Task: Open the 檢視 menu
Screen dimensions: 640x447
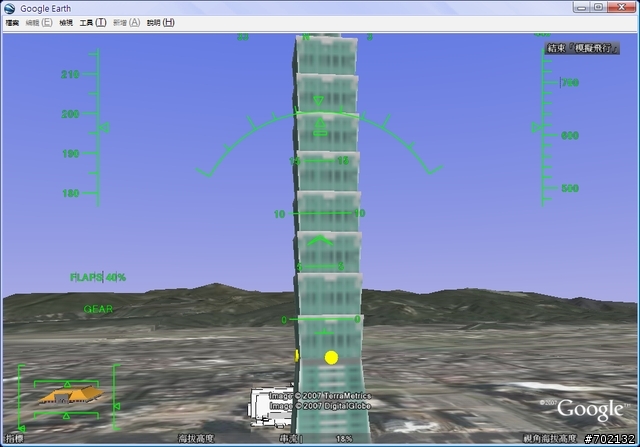Action: pyautogui.click(x=66, y=23)
